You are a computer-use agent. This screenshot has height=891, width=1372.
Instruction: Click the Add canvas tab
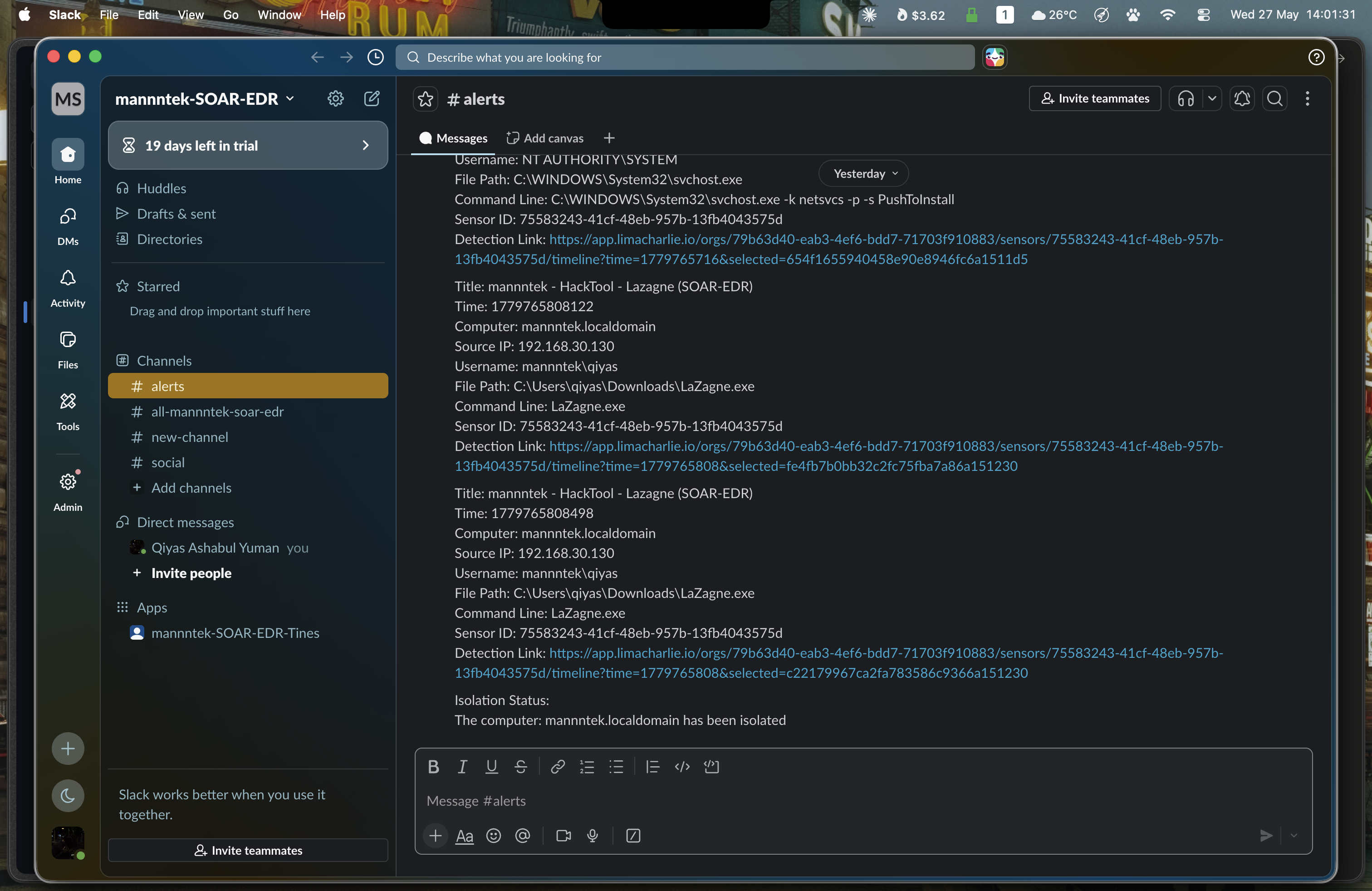coord(545,138)
